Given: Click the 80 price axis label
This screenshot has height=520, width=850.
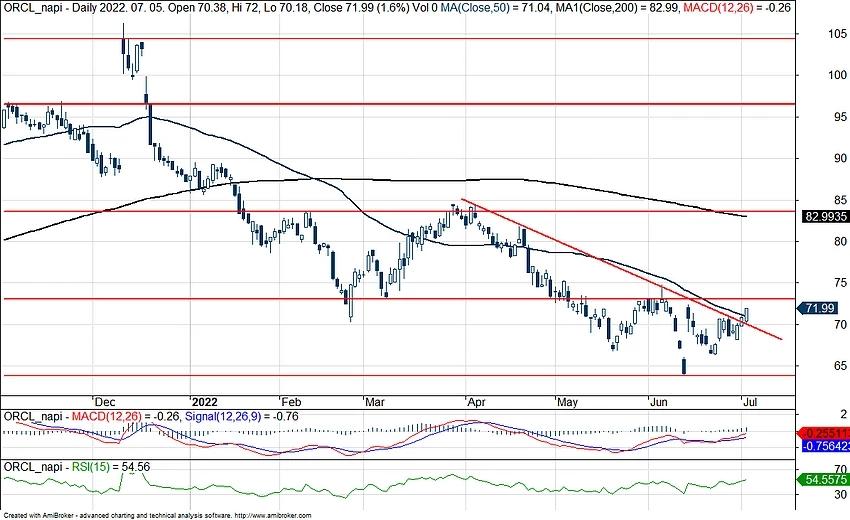Looking at the screenshot, I should [x=841, y=242].
